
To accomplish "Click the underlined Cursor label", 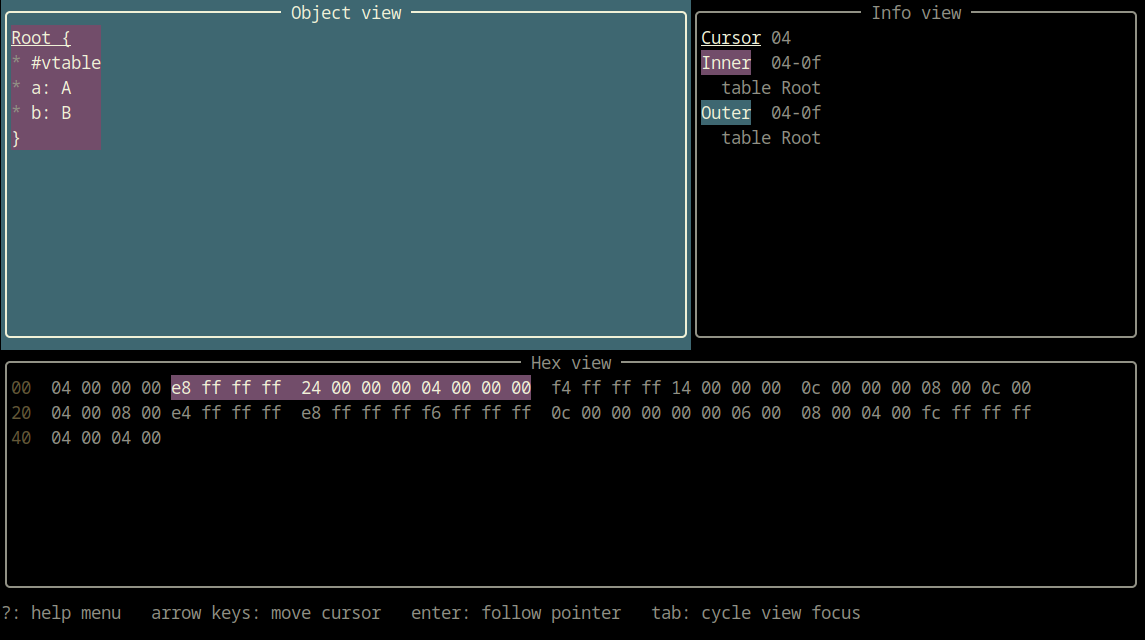I will point(730,38).
